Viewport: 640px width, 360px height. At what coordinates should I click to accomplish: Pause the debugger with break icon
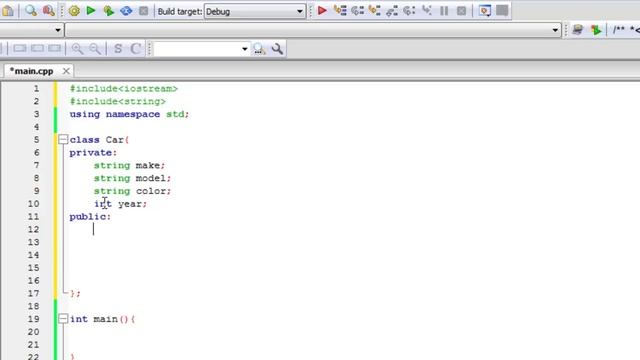pyautogui.click(x=444, y=11)
